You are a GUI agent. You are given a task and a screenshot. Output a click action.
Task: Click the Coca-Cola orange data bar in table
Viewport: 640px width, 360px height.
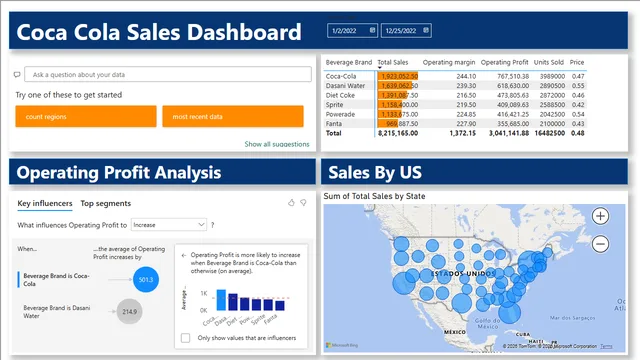[x=398, y=76]
